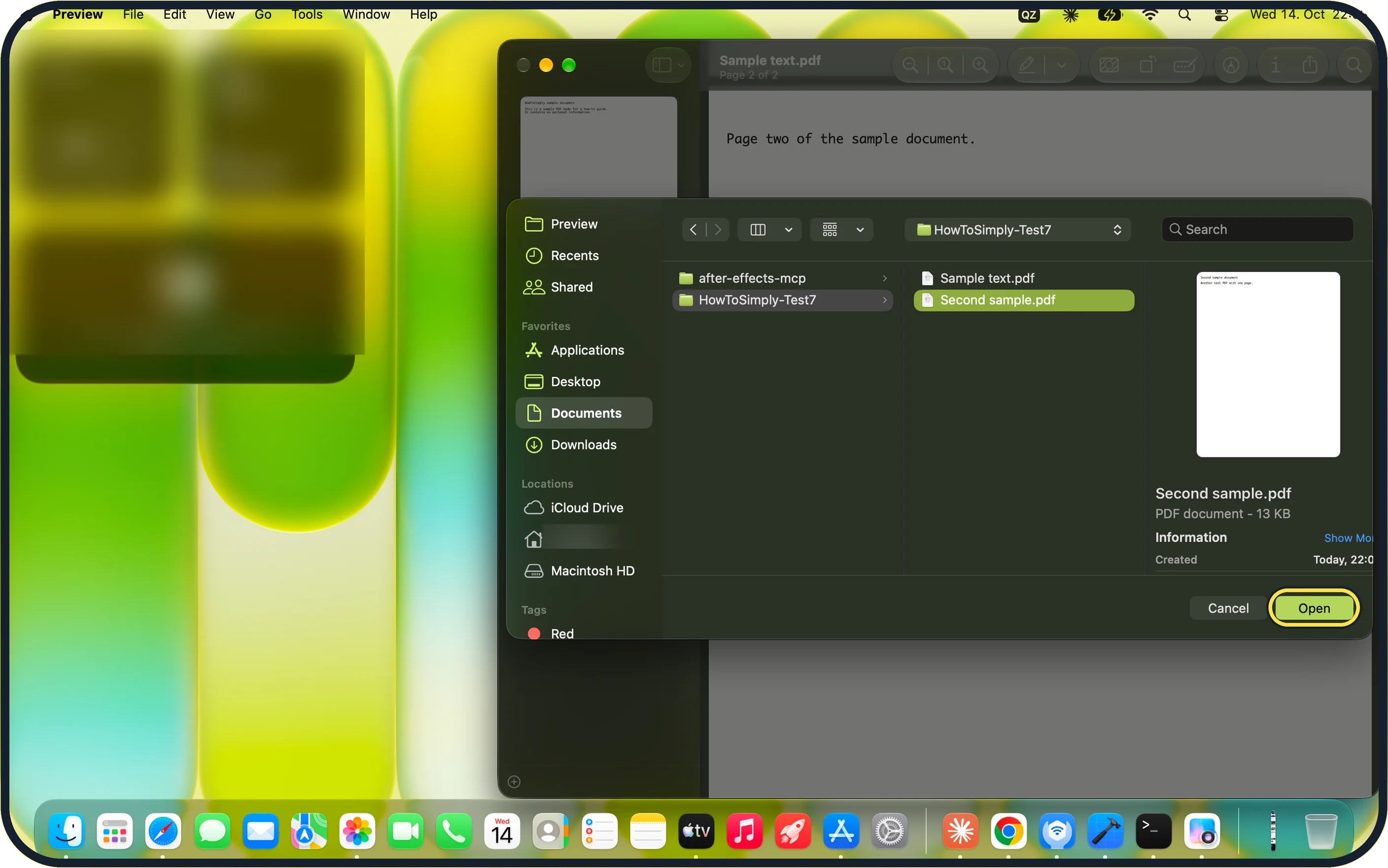Open the Help menu

[x=423, y=14]
